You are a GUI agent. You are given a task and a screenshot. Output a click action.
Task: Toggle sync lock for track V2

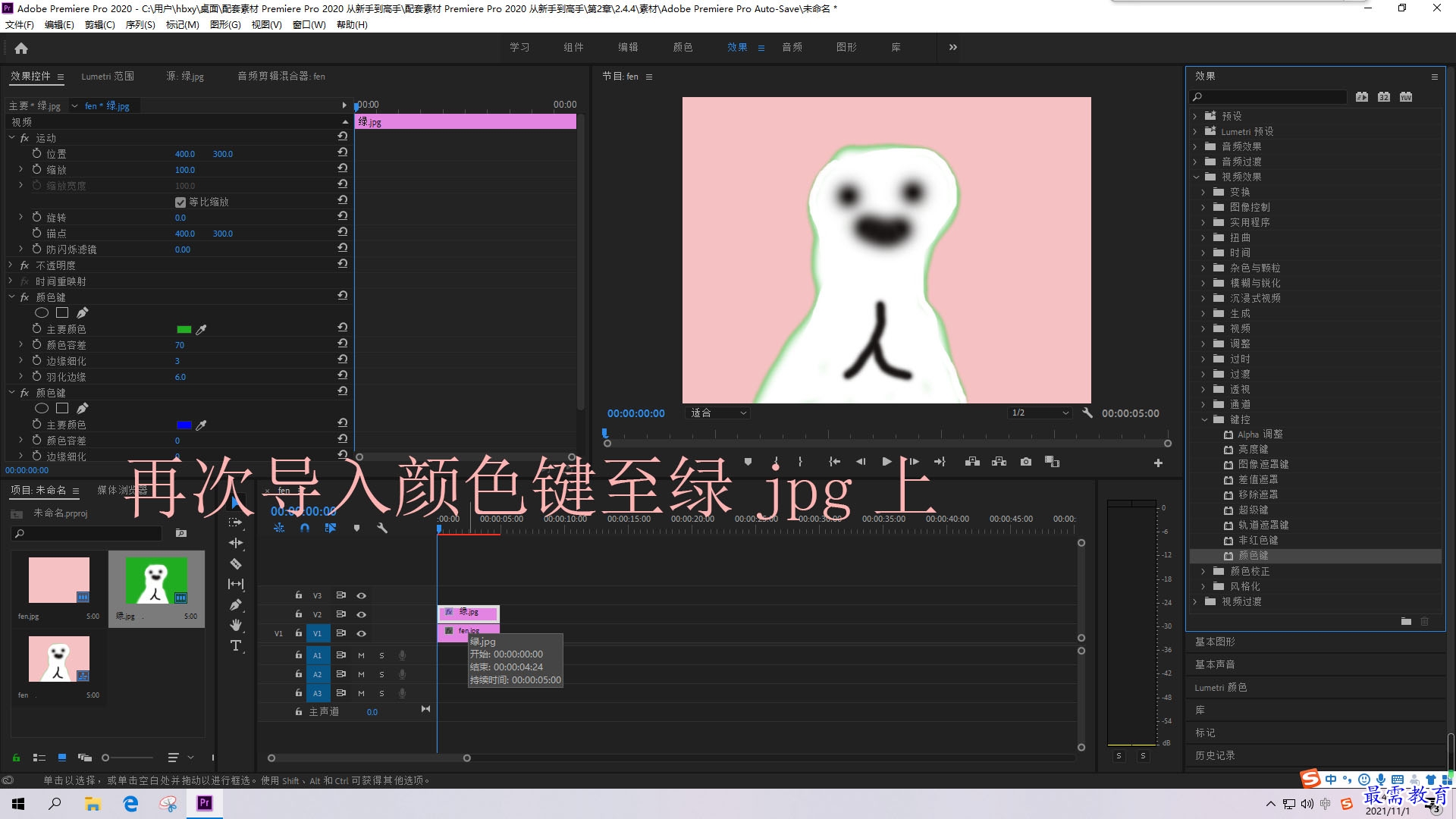341,614
